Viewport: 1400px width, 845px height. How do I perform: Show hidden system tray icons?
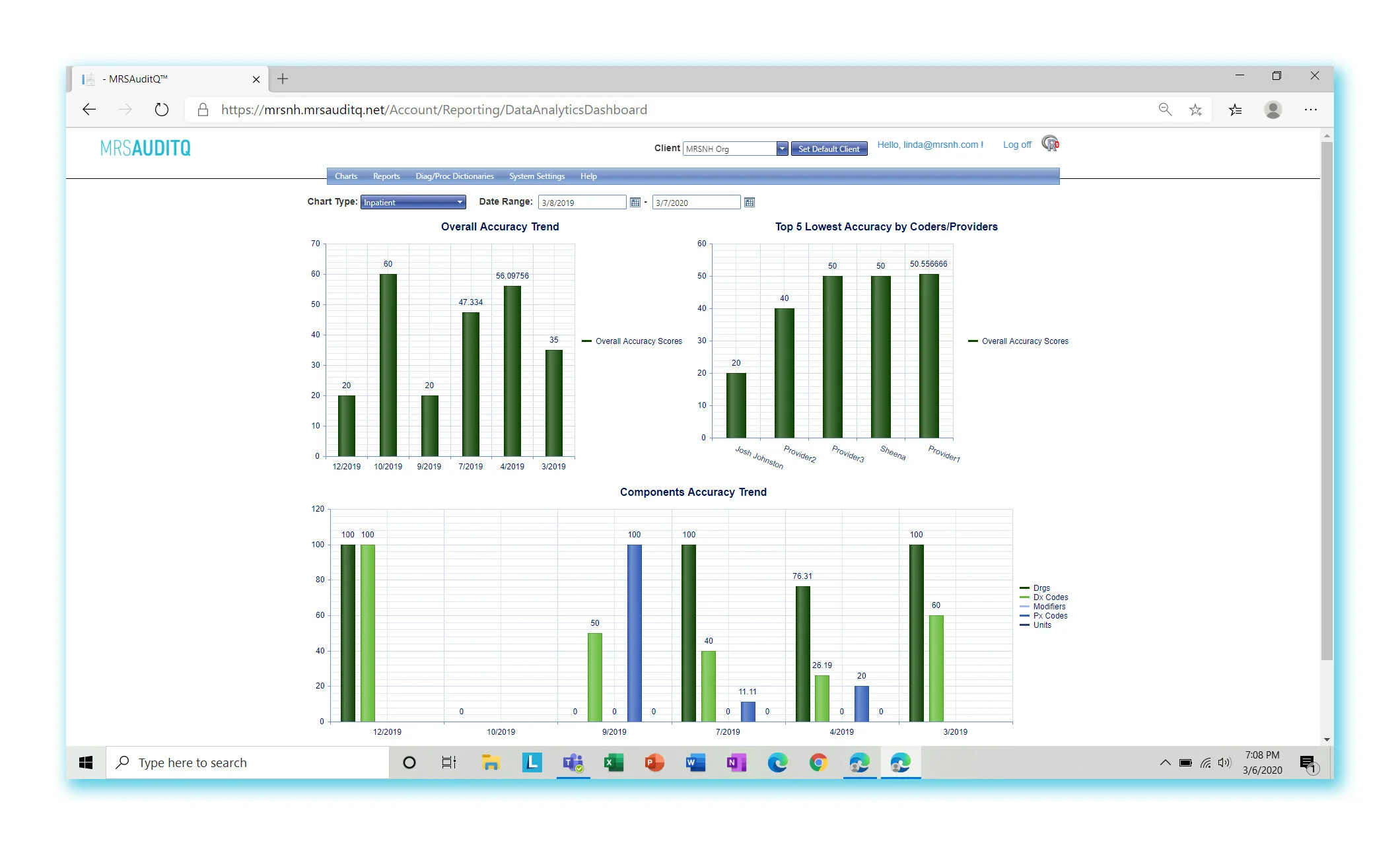[x=1166, y=762]
